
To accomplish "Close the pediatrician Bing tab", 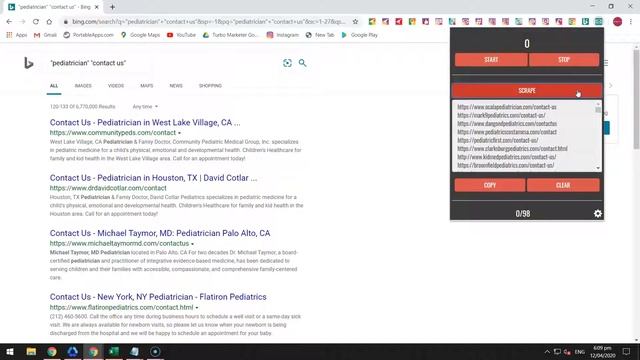I will coord(97,7).
